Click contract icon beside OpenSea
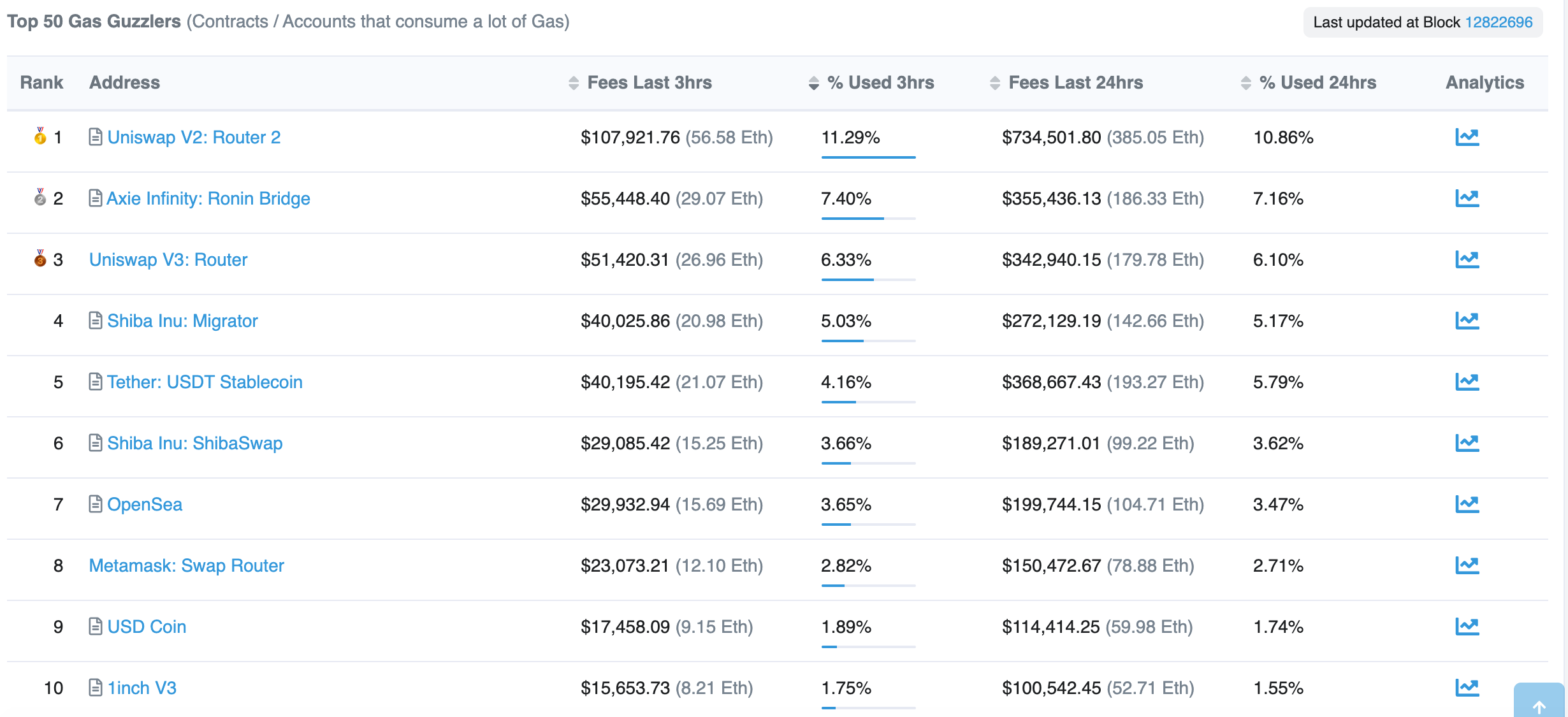1568x717 pixels. click(x=95, y=504)
